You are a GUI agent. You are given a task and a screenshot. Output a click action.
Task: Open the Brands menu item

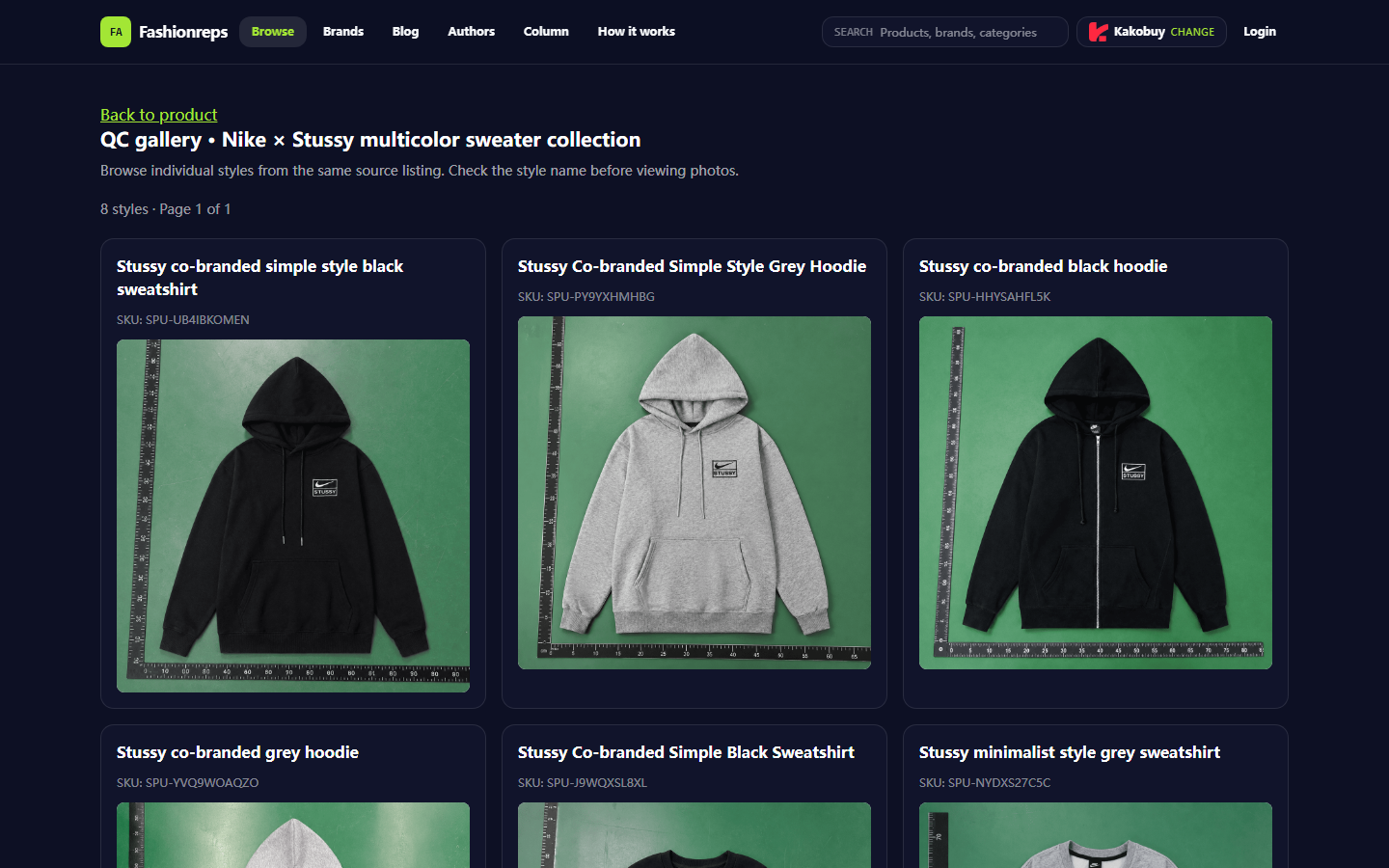click(343, 32)
